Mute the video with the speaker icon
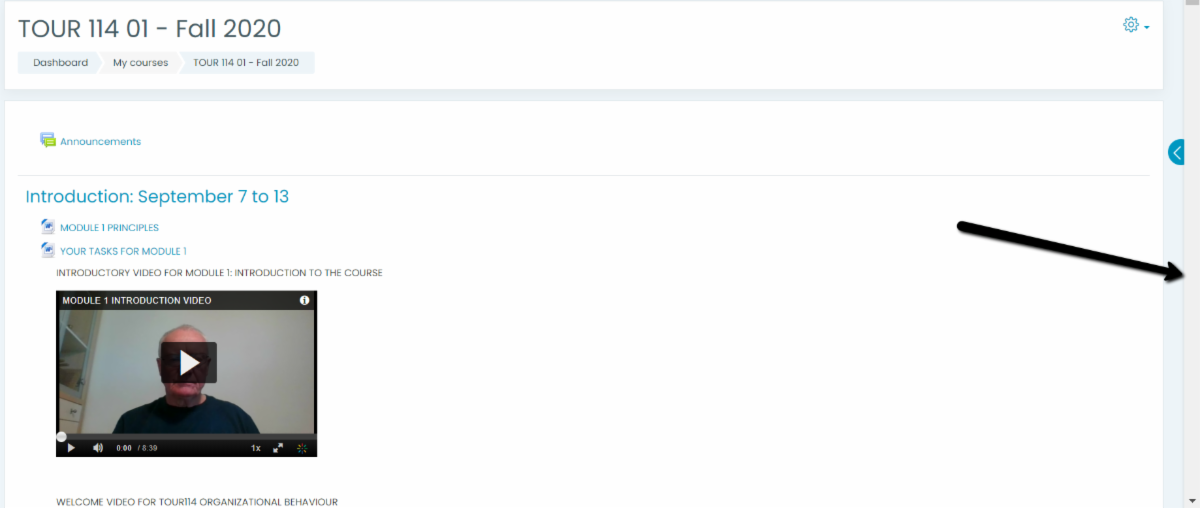Viewport: 1200px width, 508px height. (x=98, y=448)
